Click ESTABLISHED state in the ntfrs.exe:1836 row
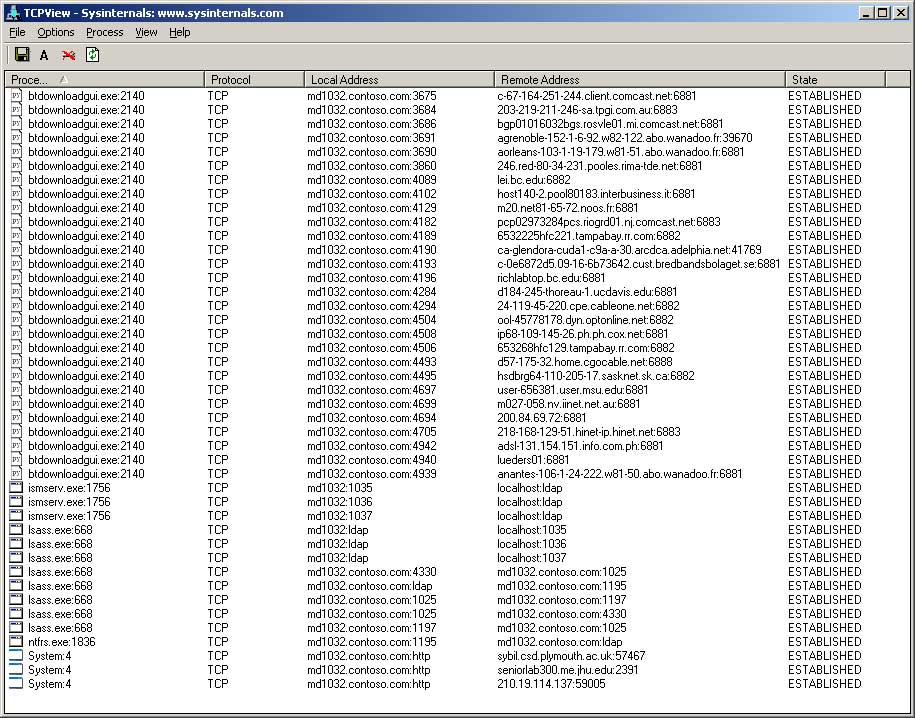 [825, 642]
